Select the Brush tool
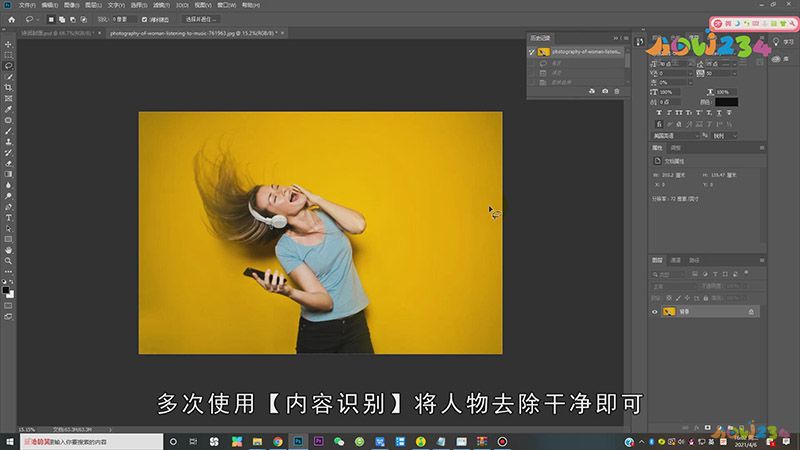This screenshot has height=450, width=800. tap(8, 131)
